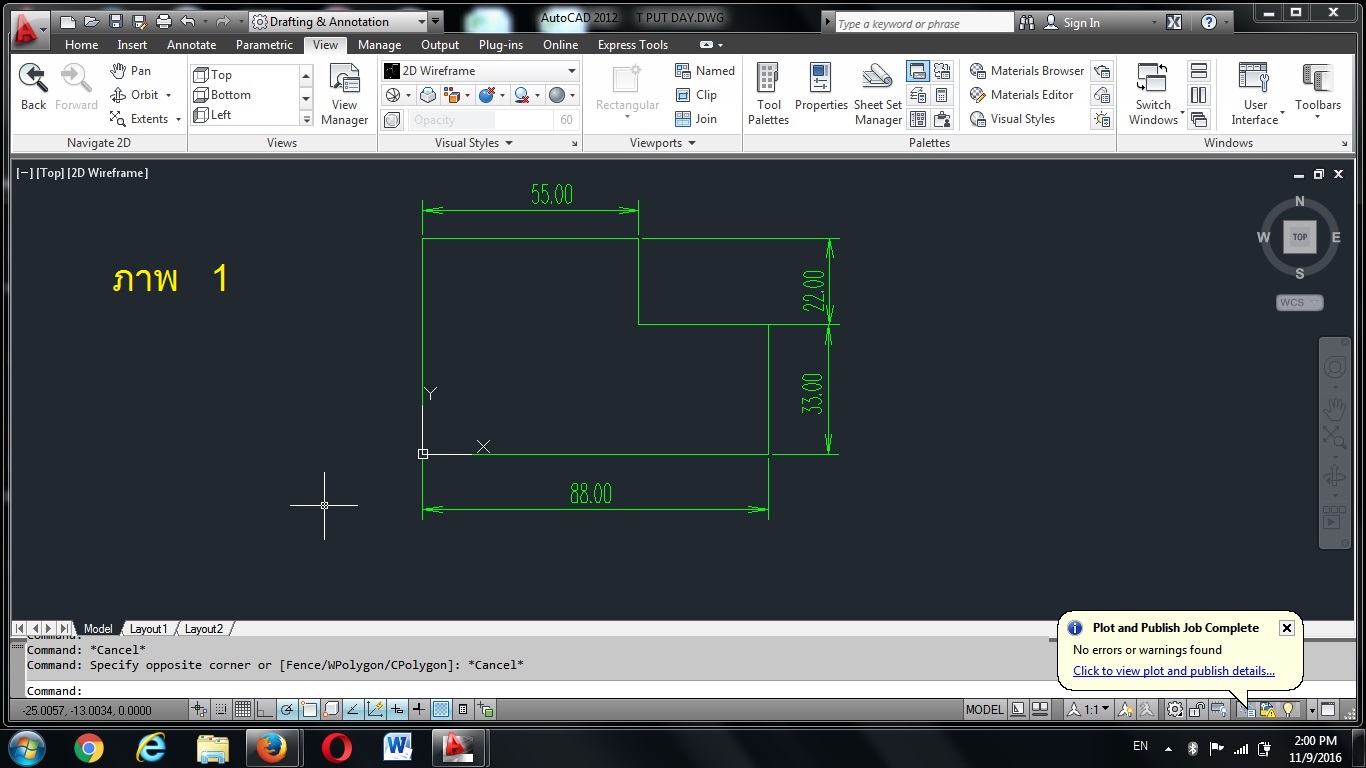Toggle Ortho Mode in status bar
Screen dimensions: 1366x768
pyautogui.click(x=265, y=710)
